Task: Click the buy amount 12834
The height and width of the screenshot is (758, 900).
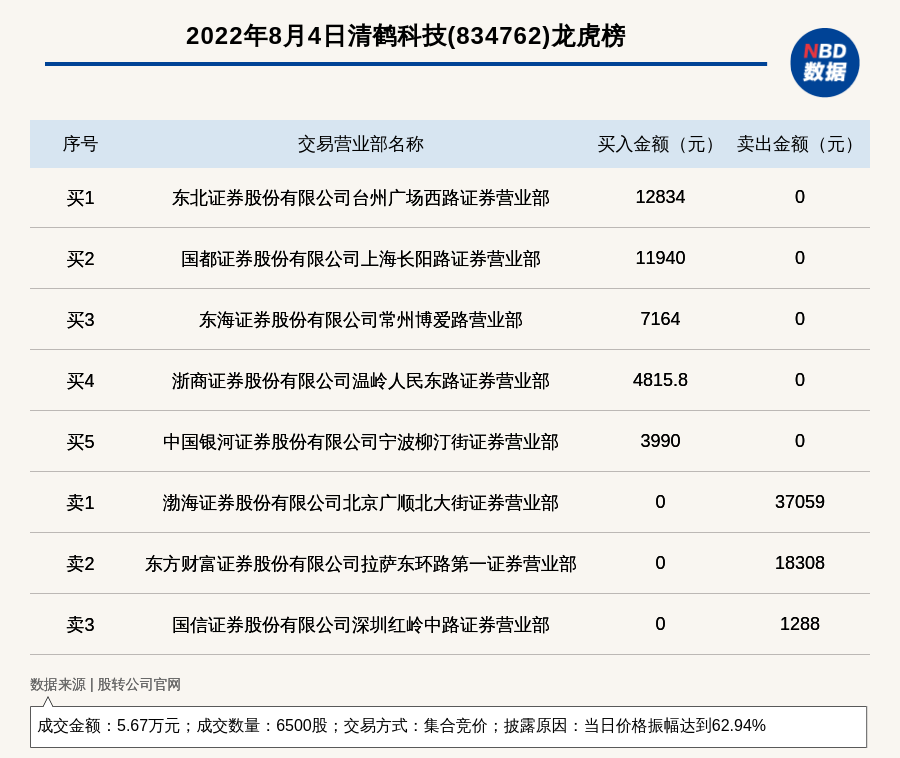Action: pyautogui.click(x=660, y=197)
